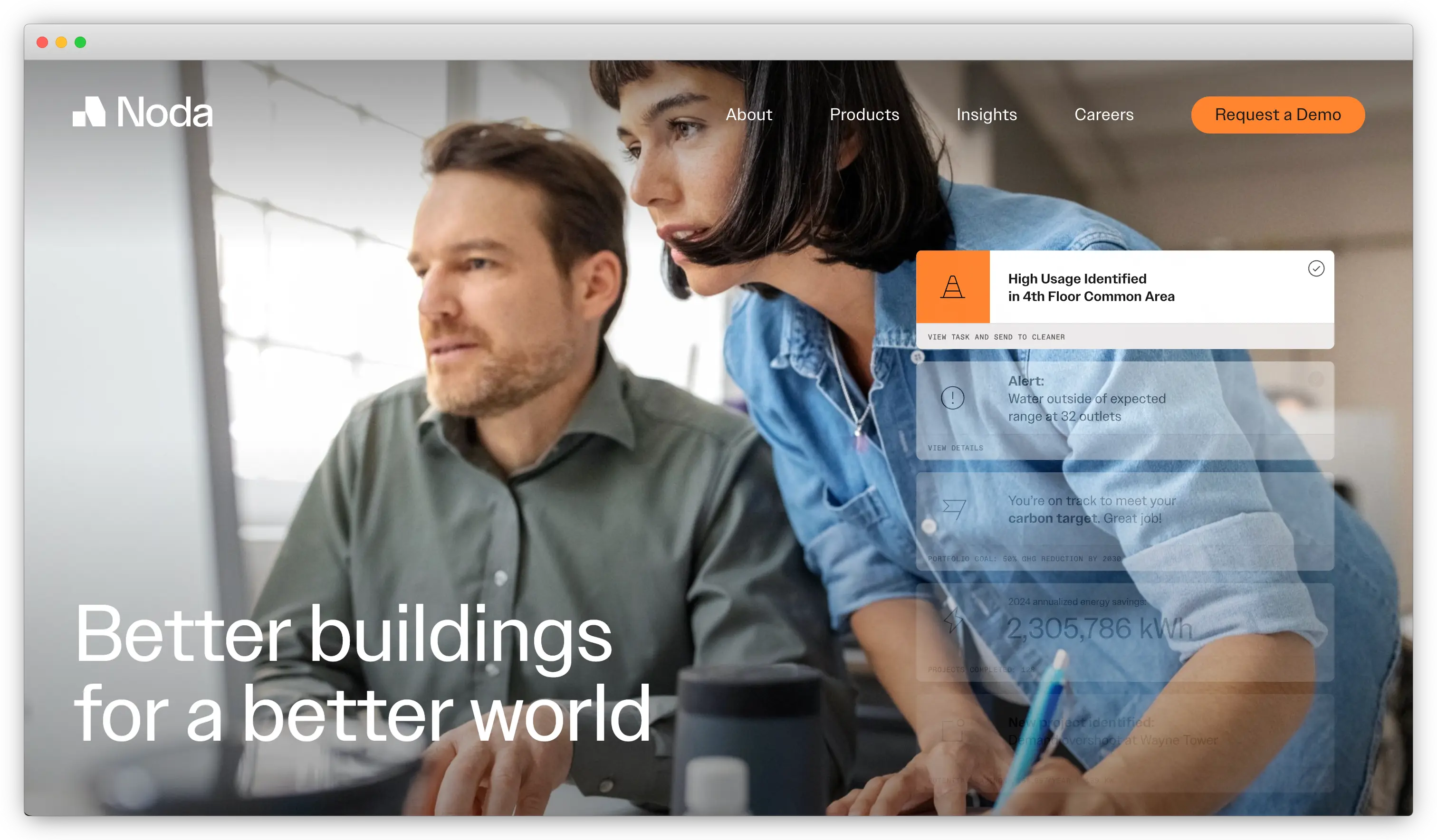The height and width of the screenshot is (840, 1437).
Task: Open the About menu item
Action: point(749,115)
